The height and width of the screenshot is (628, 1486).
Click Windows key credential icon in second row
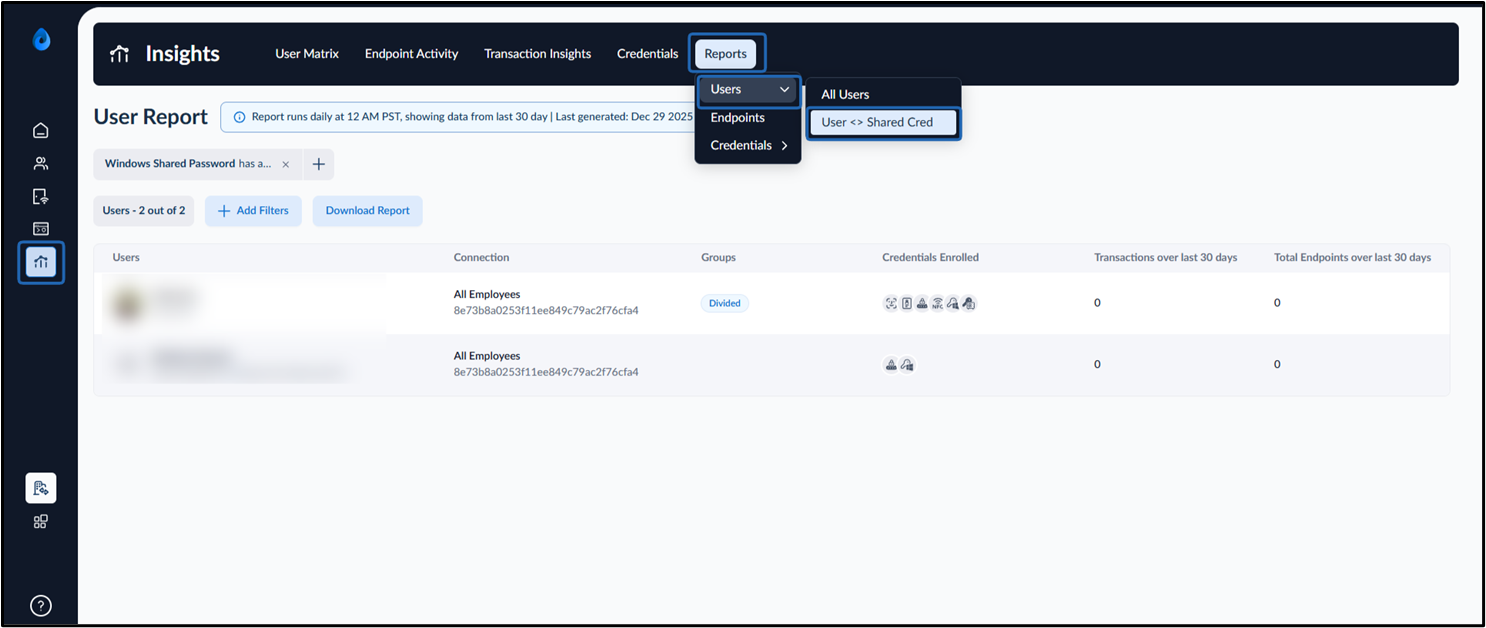[907, 365]
